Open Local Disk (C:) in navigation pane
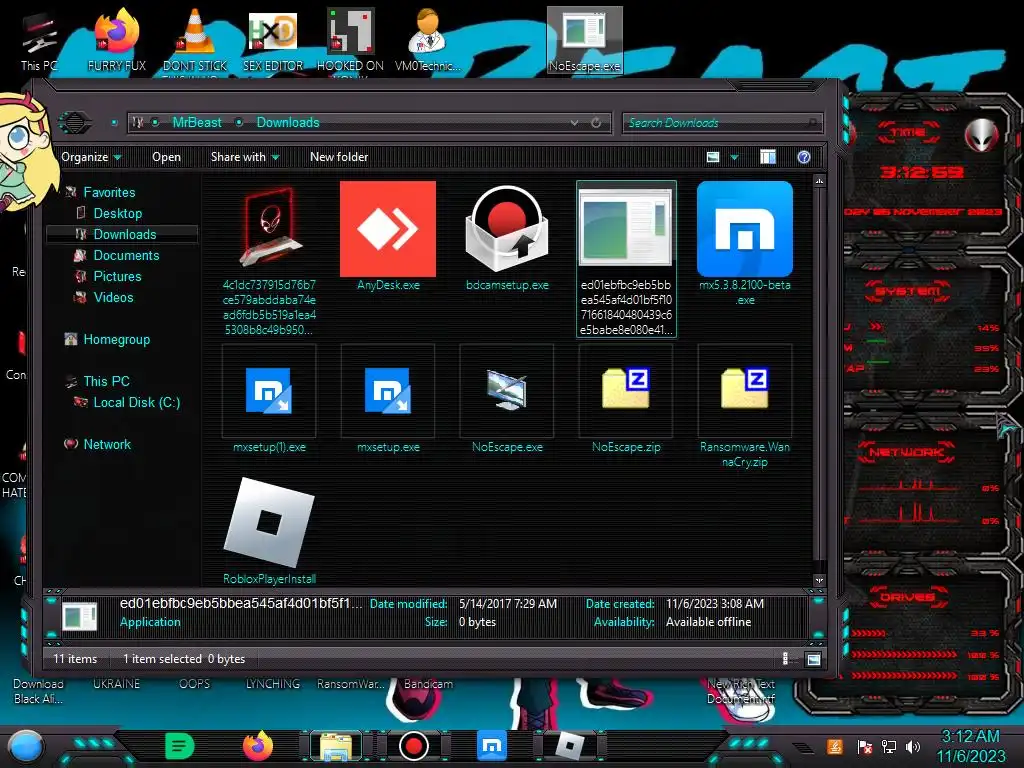Viewport: 1024px width, 768px height. click(136, 402)
